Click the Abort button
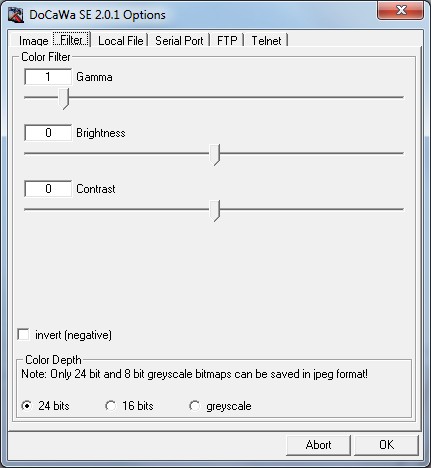The width and height of the screenshot is (431, 468). [318, 445]
